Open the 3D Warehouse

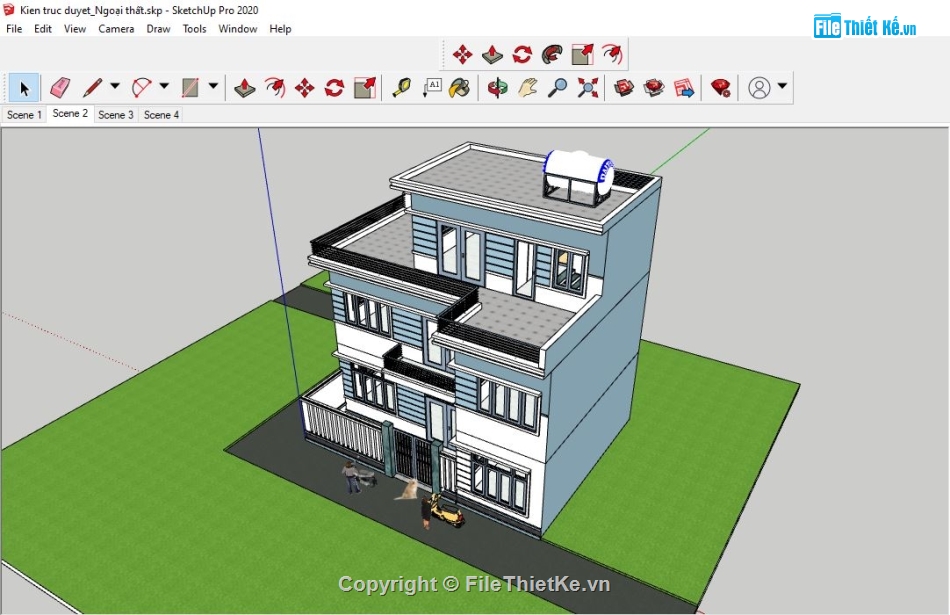coord(624,88)
